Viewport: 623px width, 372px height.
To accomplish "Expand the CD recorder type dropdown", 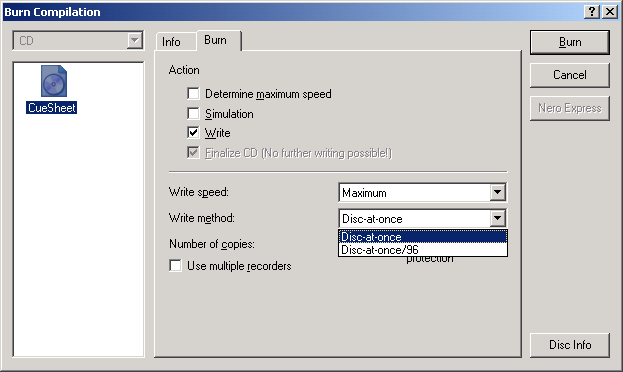I will [135, 41].
